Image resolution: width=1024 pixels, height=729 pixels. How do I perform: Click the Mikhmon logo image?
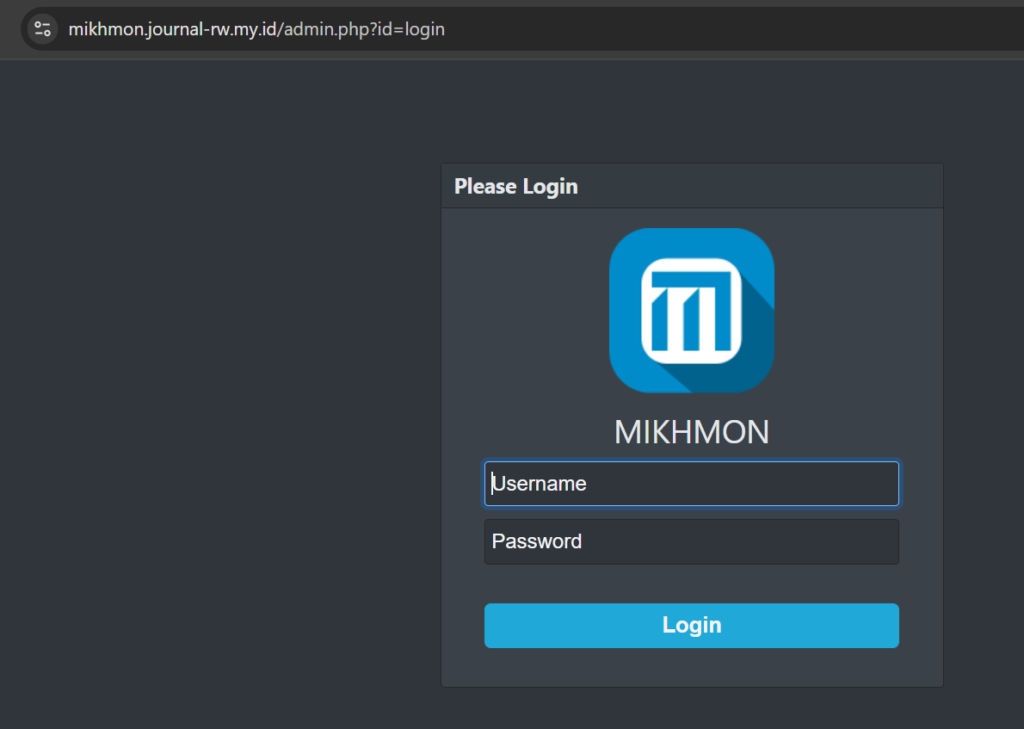pos(692,310)
